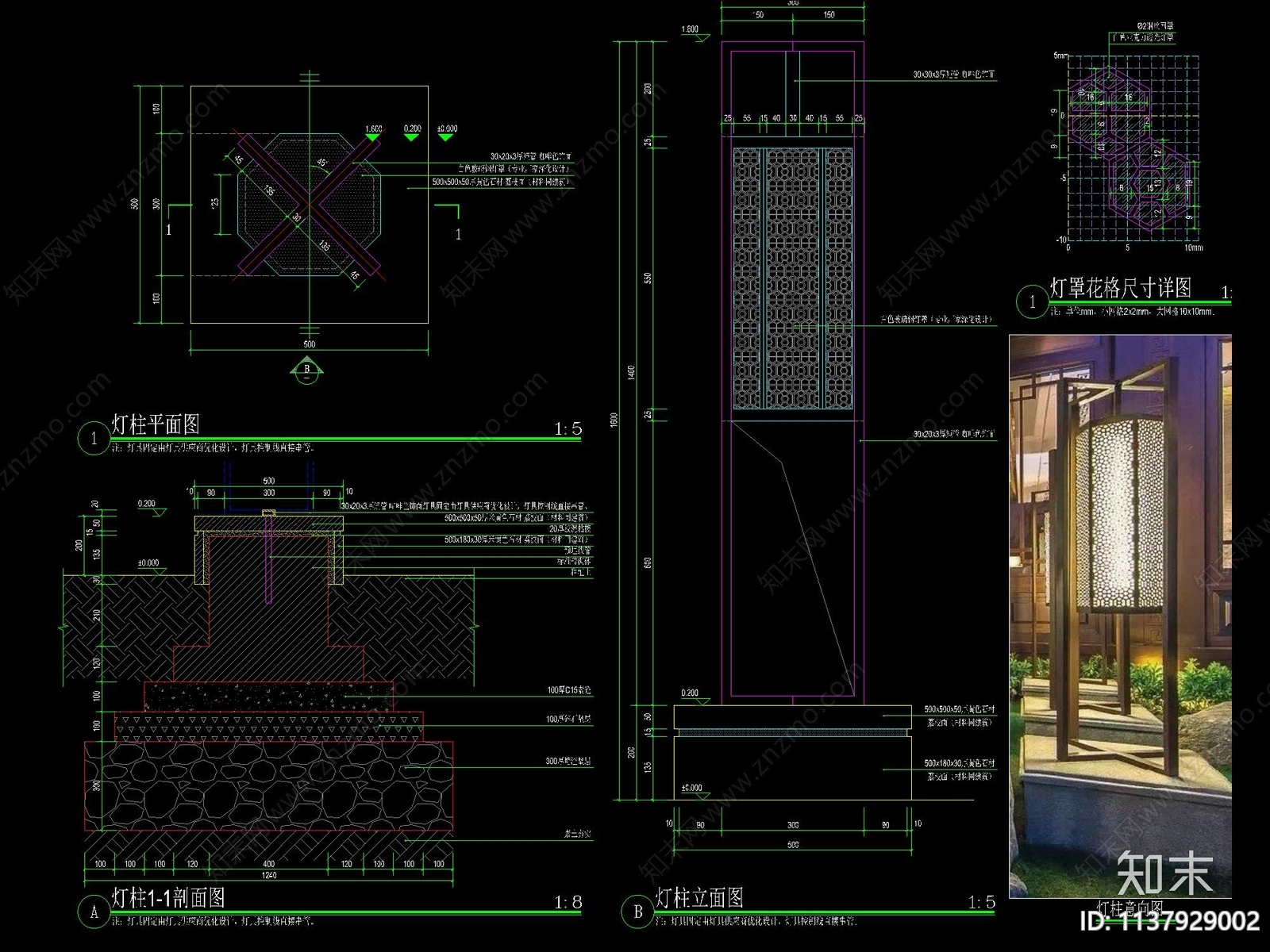Click the 1600 overall height dimension
The height and width of the screenshot is (952, 1270).
click(614, 420)
